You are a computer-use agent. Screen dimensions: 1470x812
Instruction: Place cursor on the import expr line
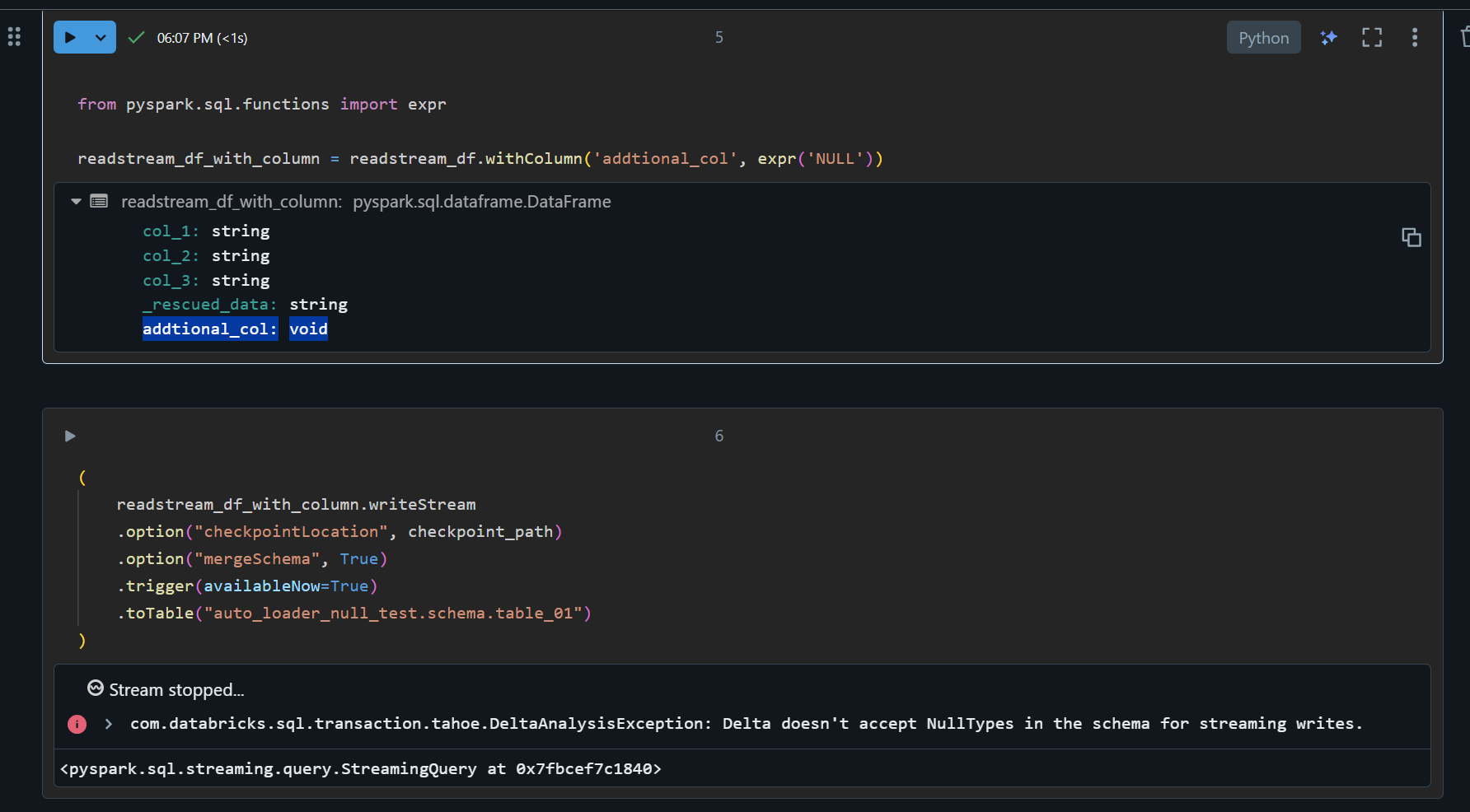coord(262,105)
